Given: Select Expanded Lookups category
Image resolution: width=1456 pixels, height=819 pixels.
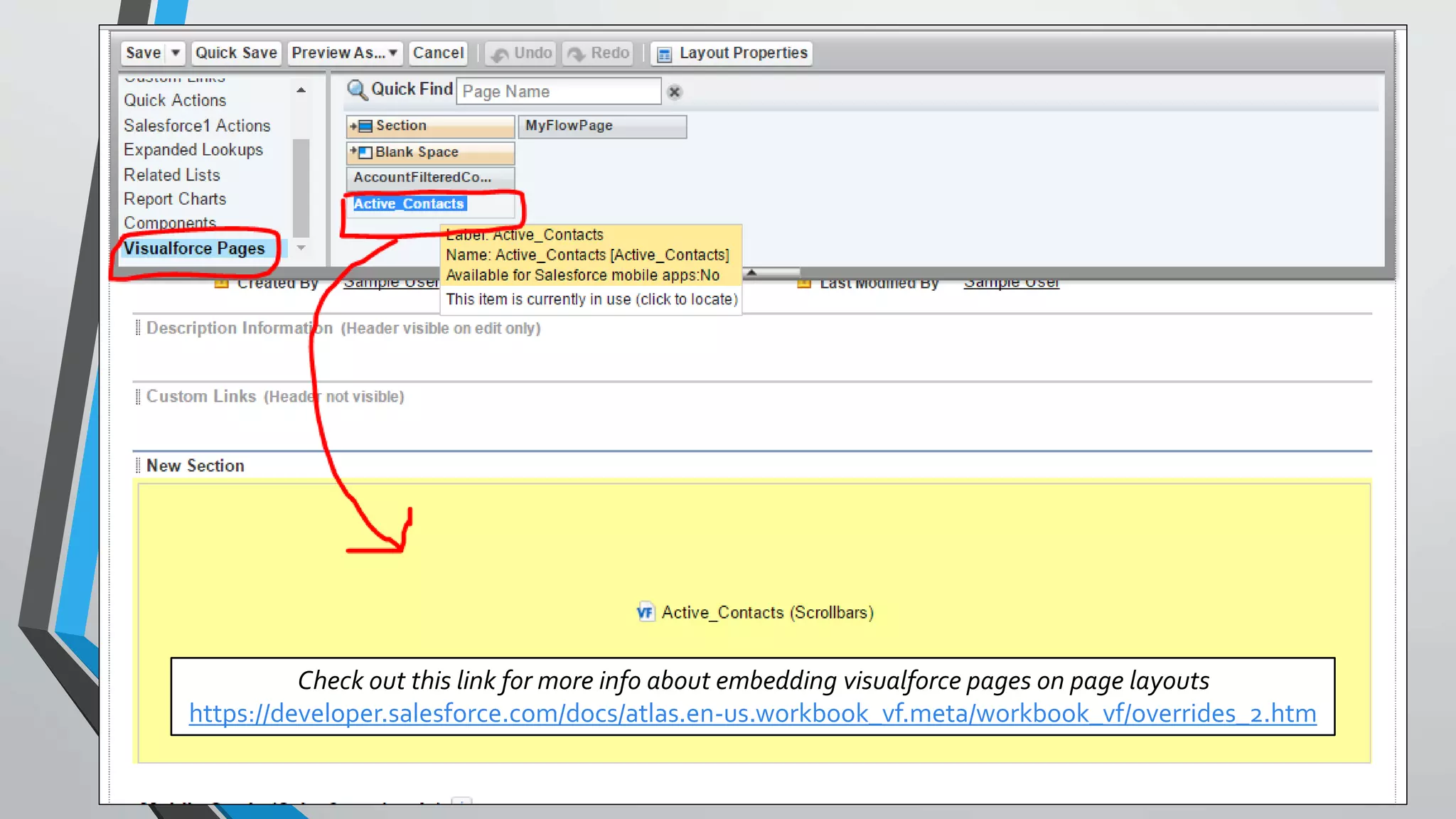Looking at the screenshot, I should pos(193,150).
